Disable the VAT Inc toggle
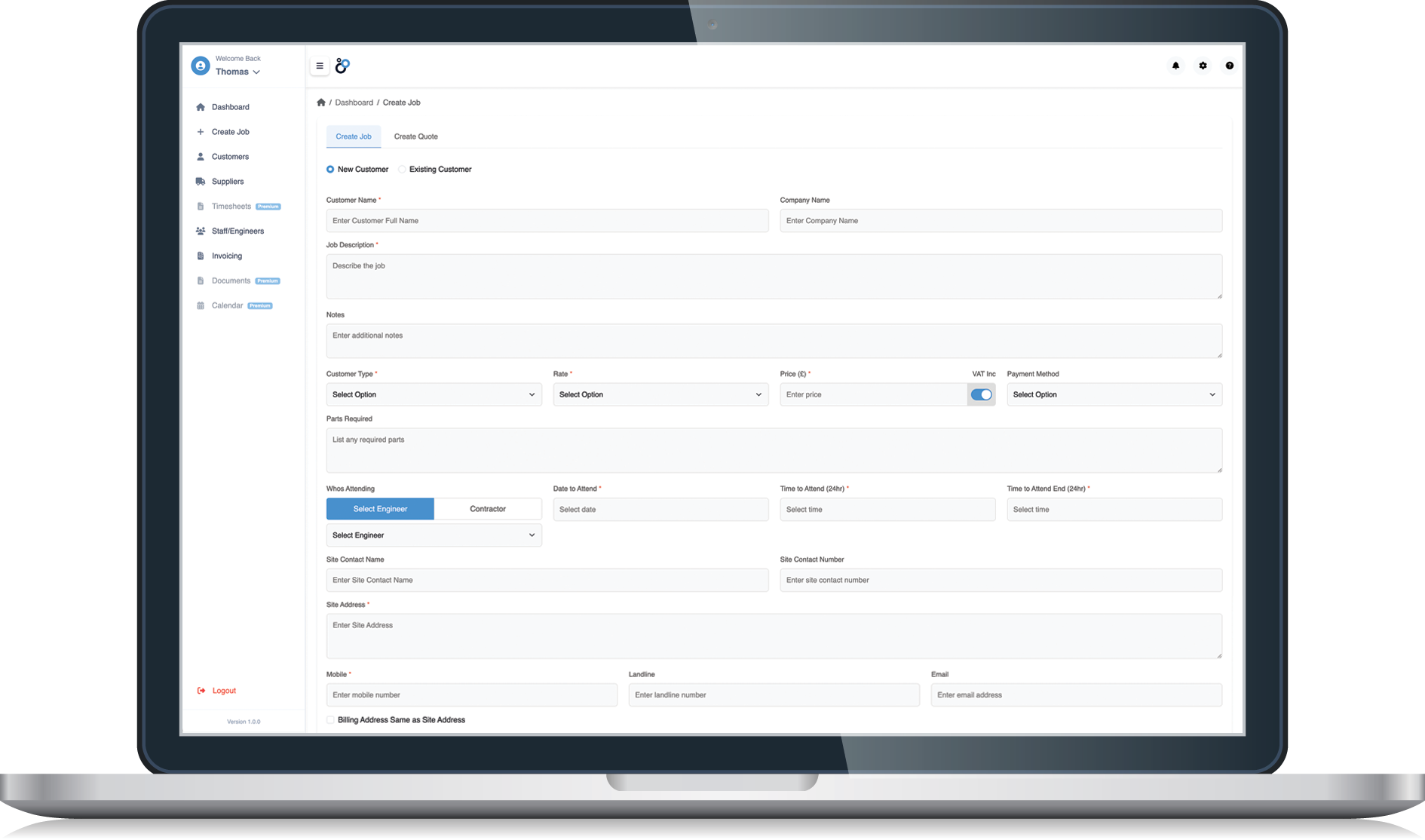This screenshot has height=840, width=1425. pyautogui.click(x=981, y=394)
